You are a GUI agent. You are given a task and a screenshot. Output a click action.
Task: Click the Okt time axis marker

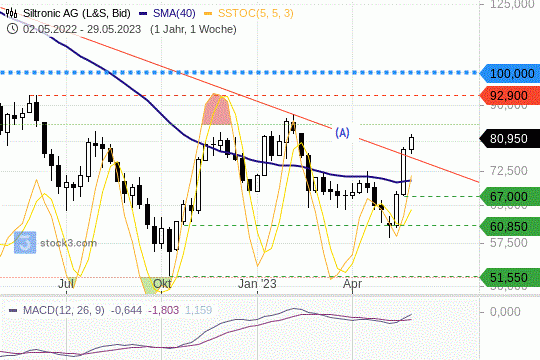(162, 284)
